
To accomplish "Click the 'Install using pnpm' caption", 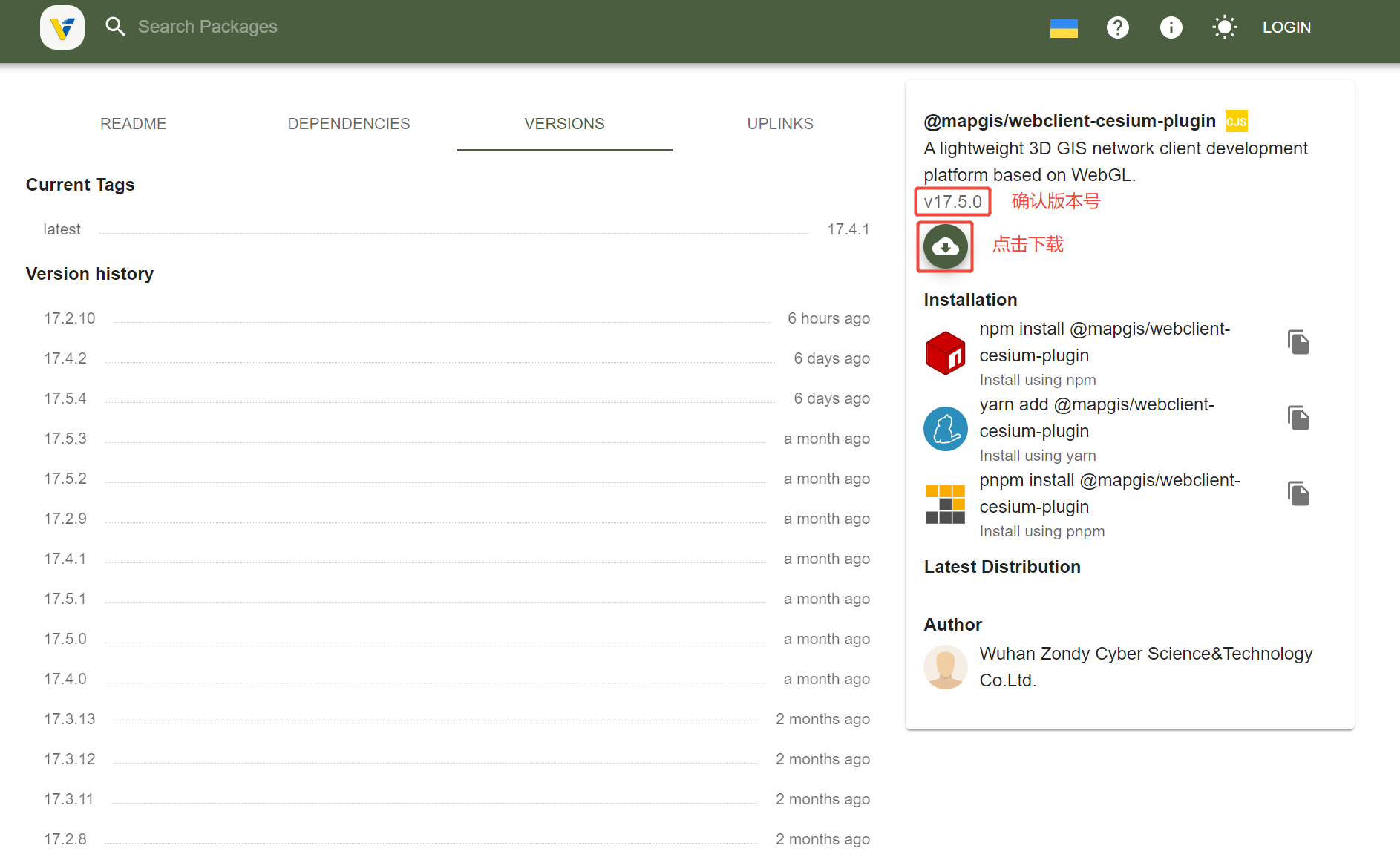I will [x=1041, y=531].
